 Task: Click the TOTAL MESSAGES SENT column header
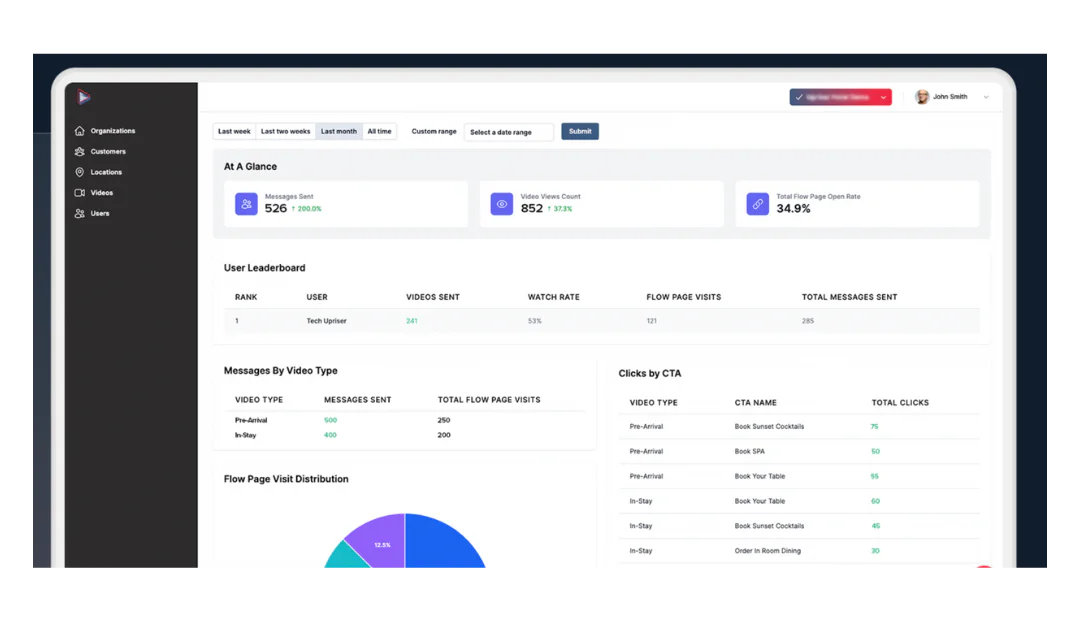click(x=849, y=297)
